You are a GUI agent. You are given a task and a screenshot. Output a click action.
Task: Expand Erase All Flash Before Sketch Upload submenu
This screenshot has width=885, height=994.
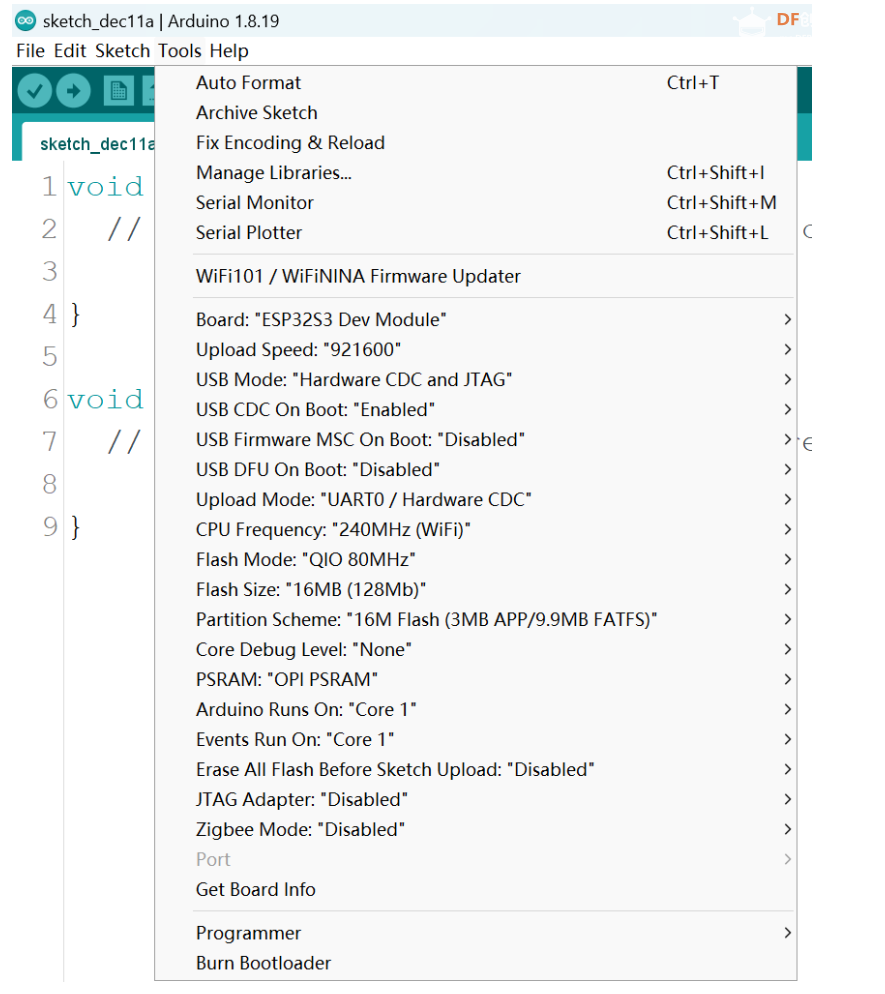click(475, 770)
